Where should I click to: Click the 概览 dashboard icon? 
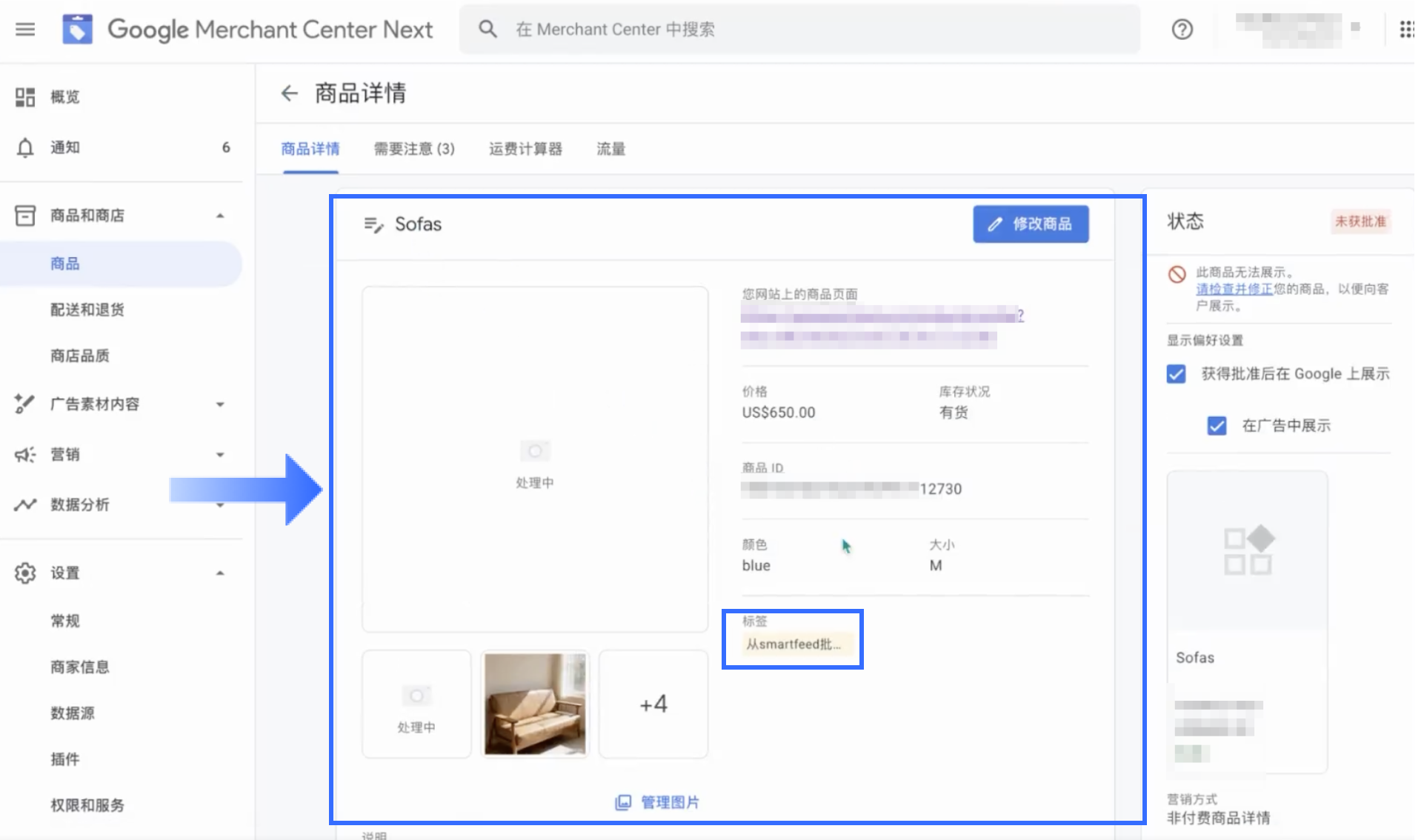(x=25, y=97)
